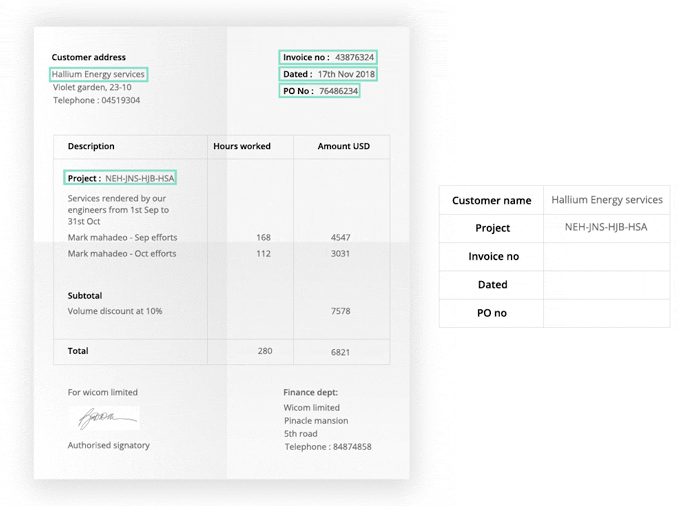Click the signature image above Authorised signatory
The width and height of the screenshot is (700, 506).
103,418
